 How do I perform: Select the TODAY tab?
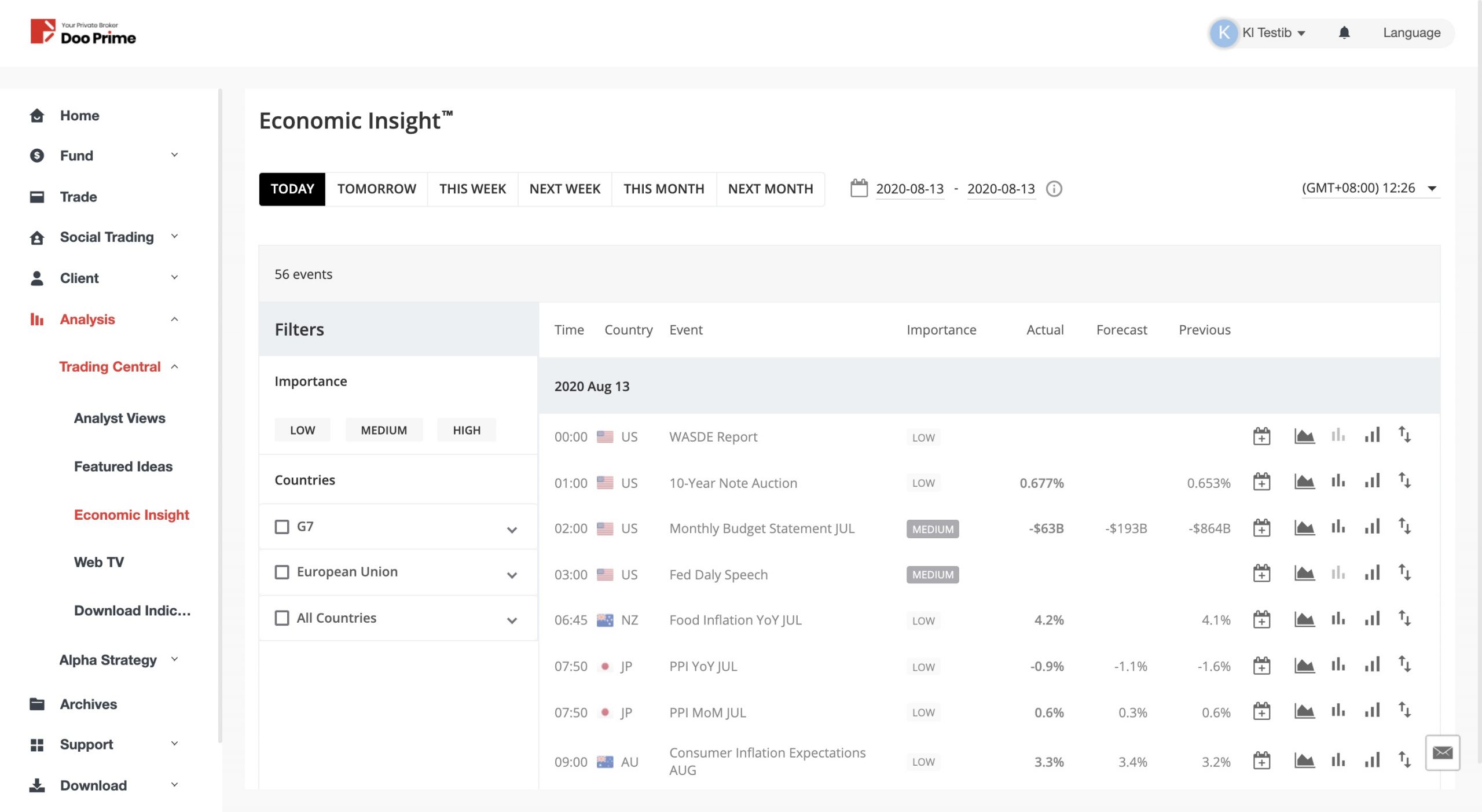pyautogui.click(x=292, y=189)
